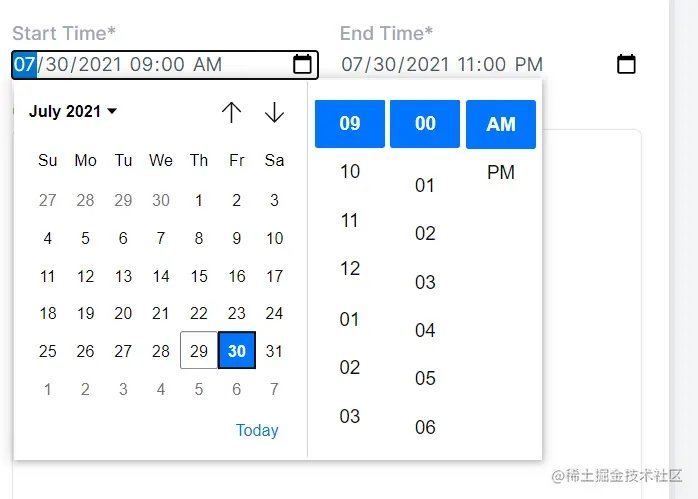Go to previous month with up arrow
Image resolution: width=698 pixels, height=499 pixels.
(x=232, y=112)
